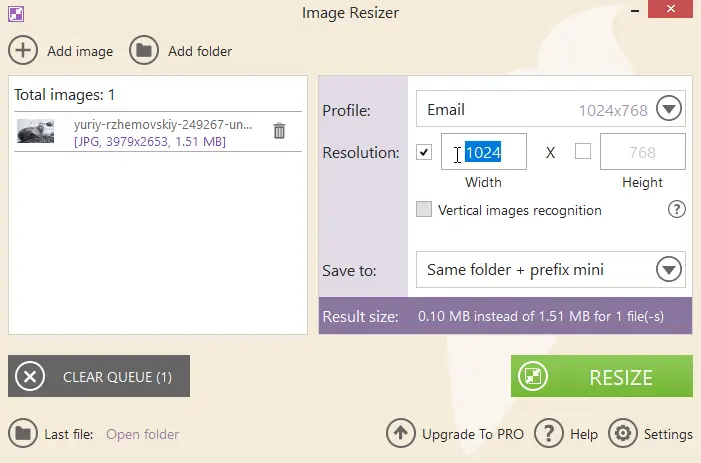The image size is (701, 463).
Task: Close the Image Resizer window
Action: pyautogui.click(x=671, y=9)
